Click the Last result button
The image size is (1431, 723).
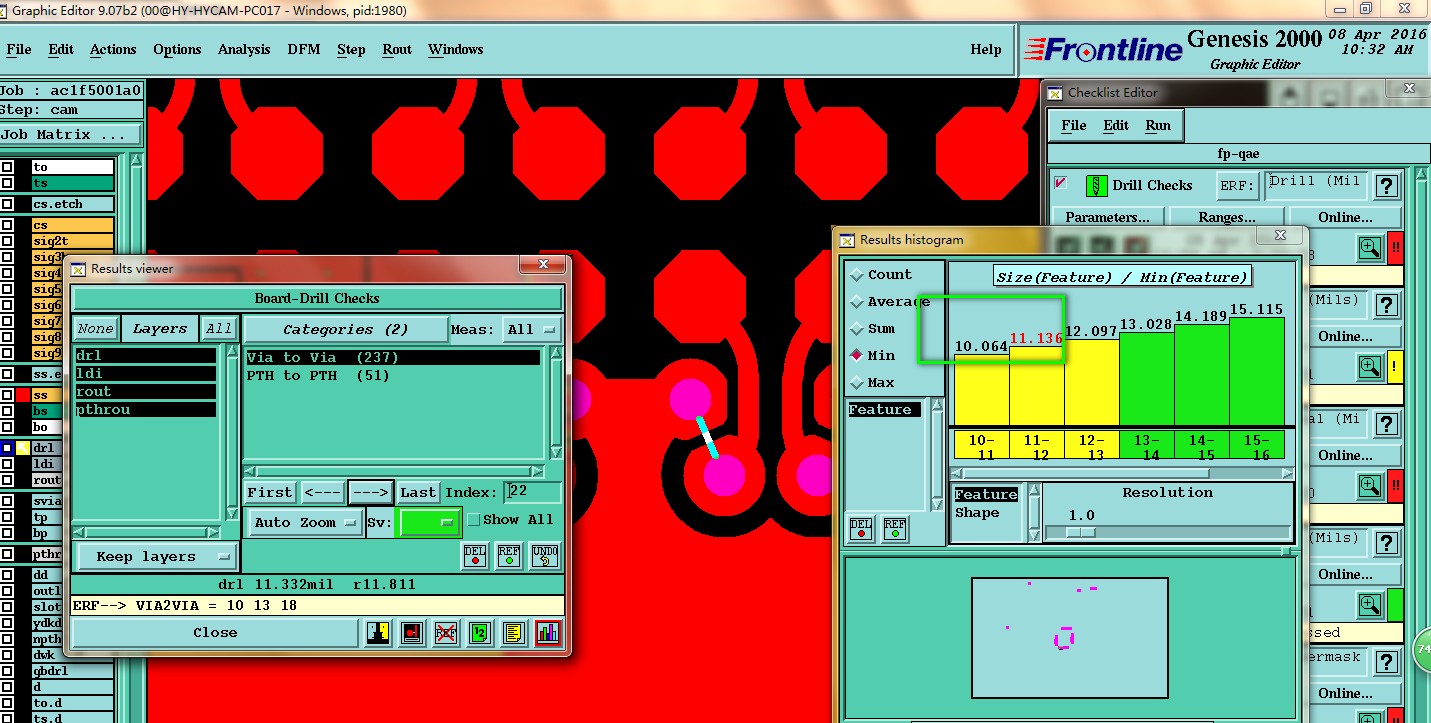pos(418,492)
